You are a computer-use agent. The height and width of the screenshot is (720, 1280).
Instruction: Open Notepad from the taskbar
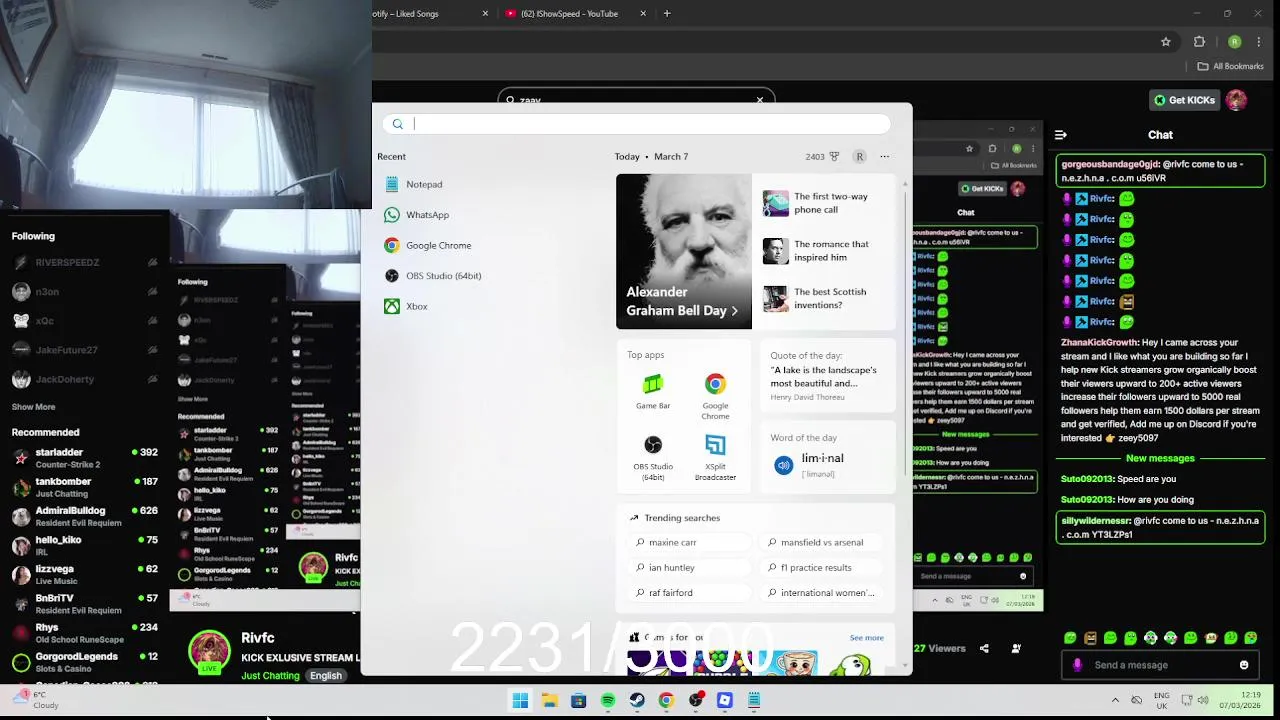pos(754,701)
